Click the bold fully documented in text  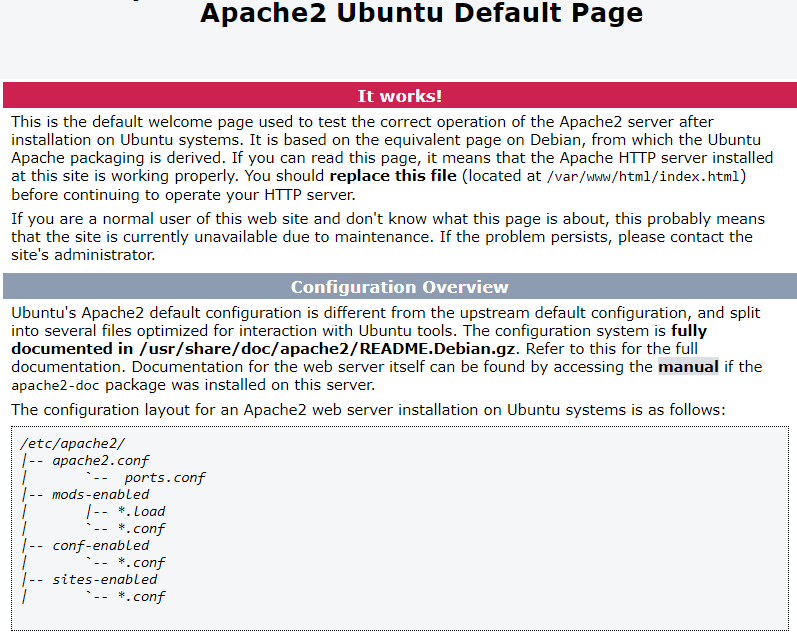coord(359,340)
